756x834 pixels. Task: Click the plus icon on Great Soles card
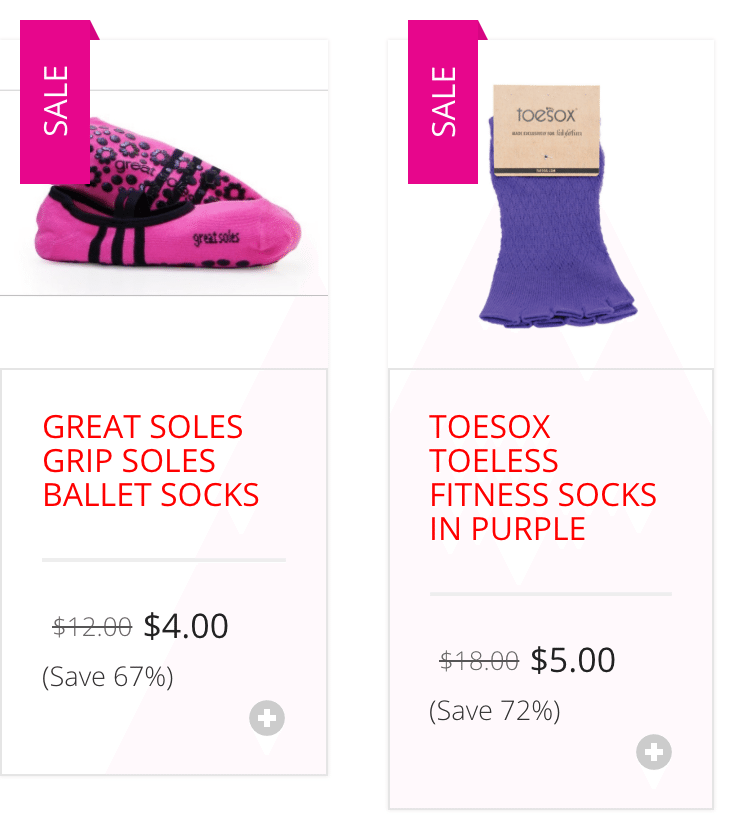click(x=267, y=718)
